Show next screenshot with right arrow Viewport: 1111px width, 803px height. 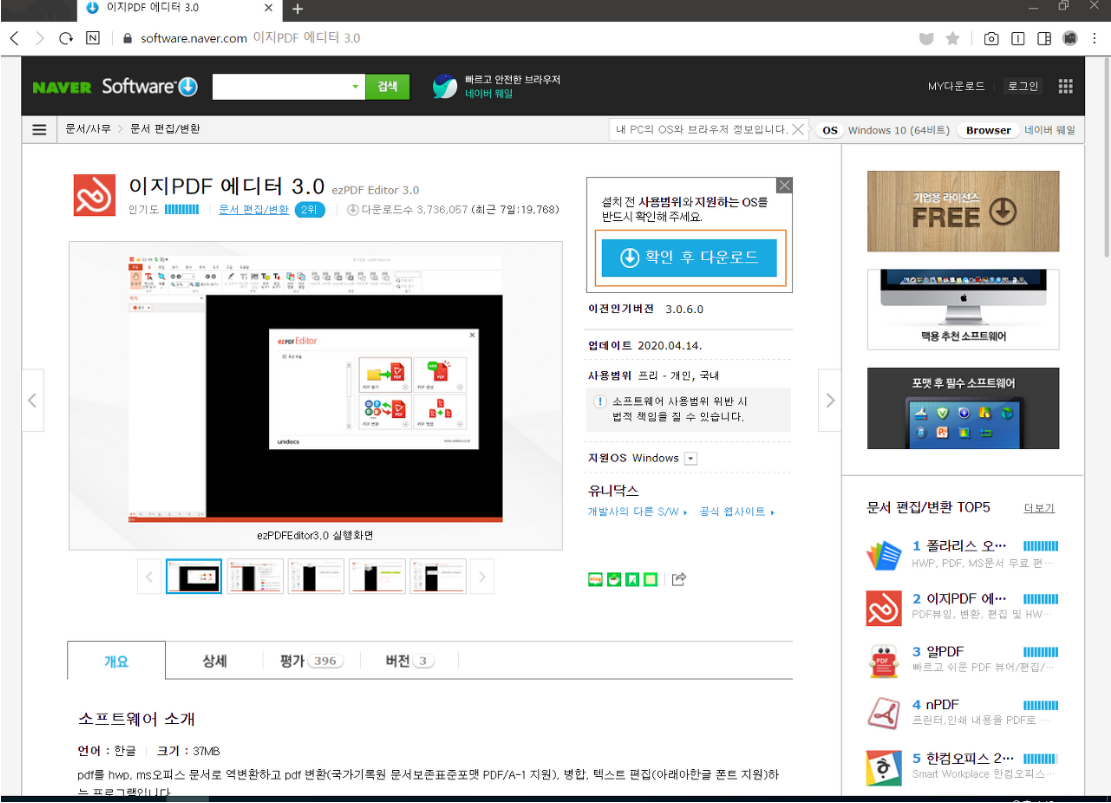(830, 400)
